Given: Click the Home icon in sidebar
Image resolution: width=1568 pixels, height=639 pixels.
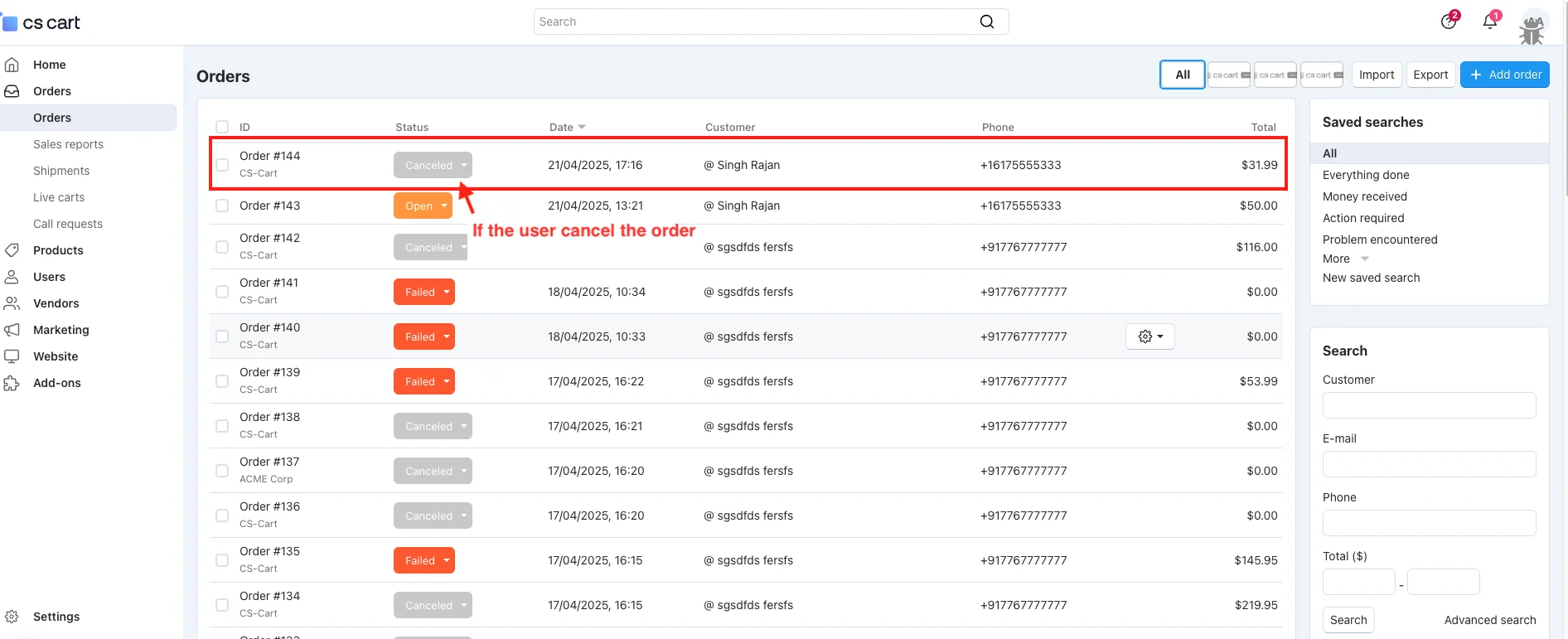Looking at the screenshot, I should pos(12,65).
